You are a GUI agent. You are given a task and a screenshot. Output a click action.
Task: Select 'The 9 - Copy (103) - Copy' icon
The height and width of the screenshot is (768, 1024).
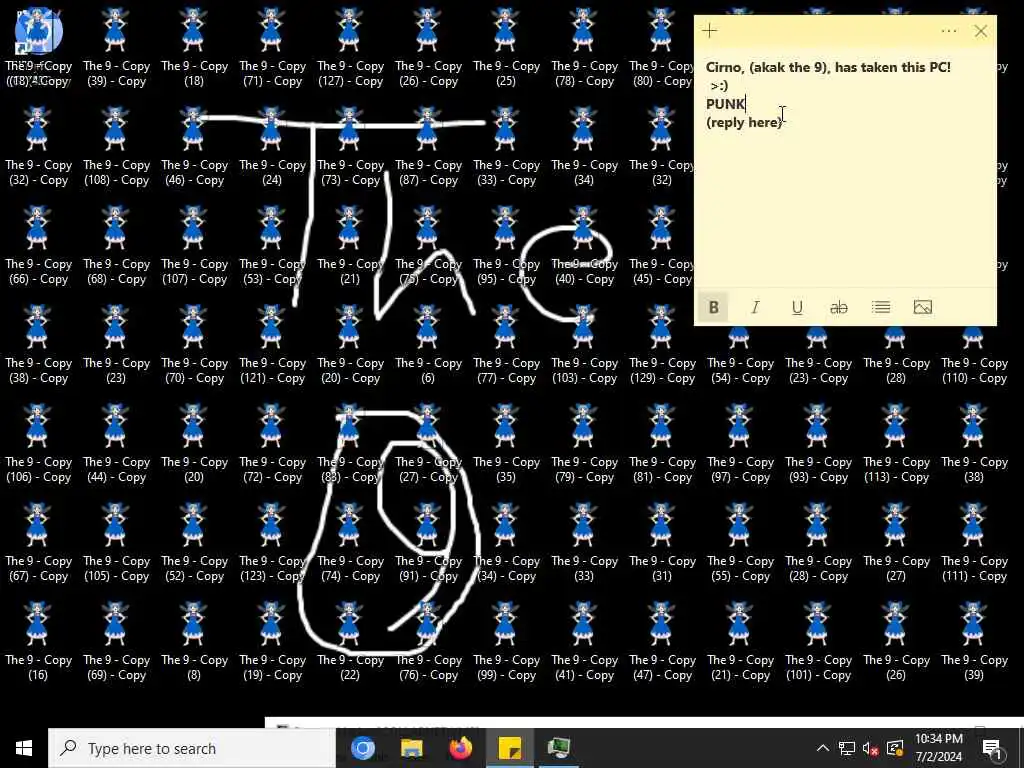coord(584,344)
